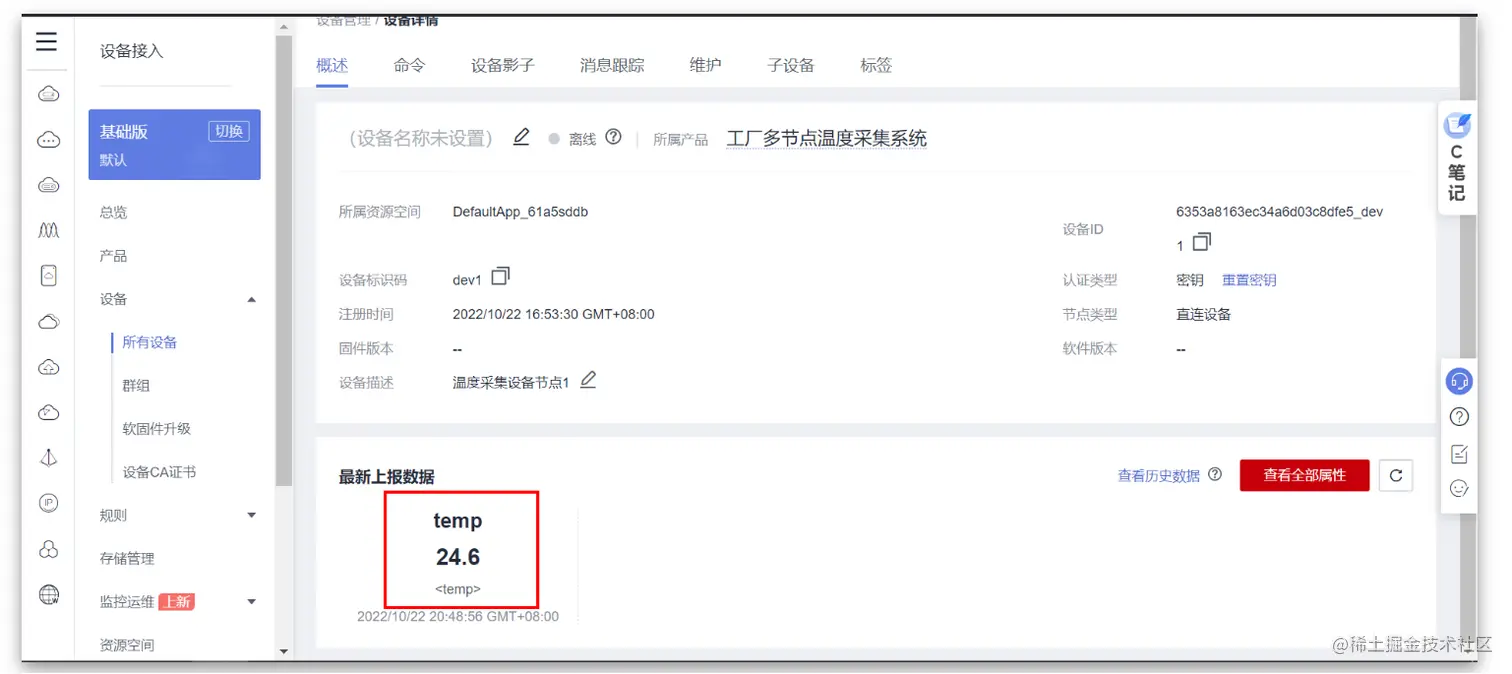Go to 存储管理 in the sidebar
Screen dimensions: 1512x674
coord(127,559)
